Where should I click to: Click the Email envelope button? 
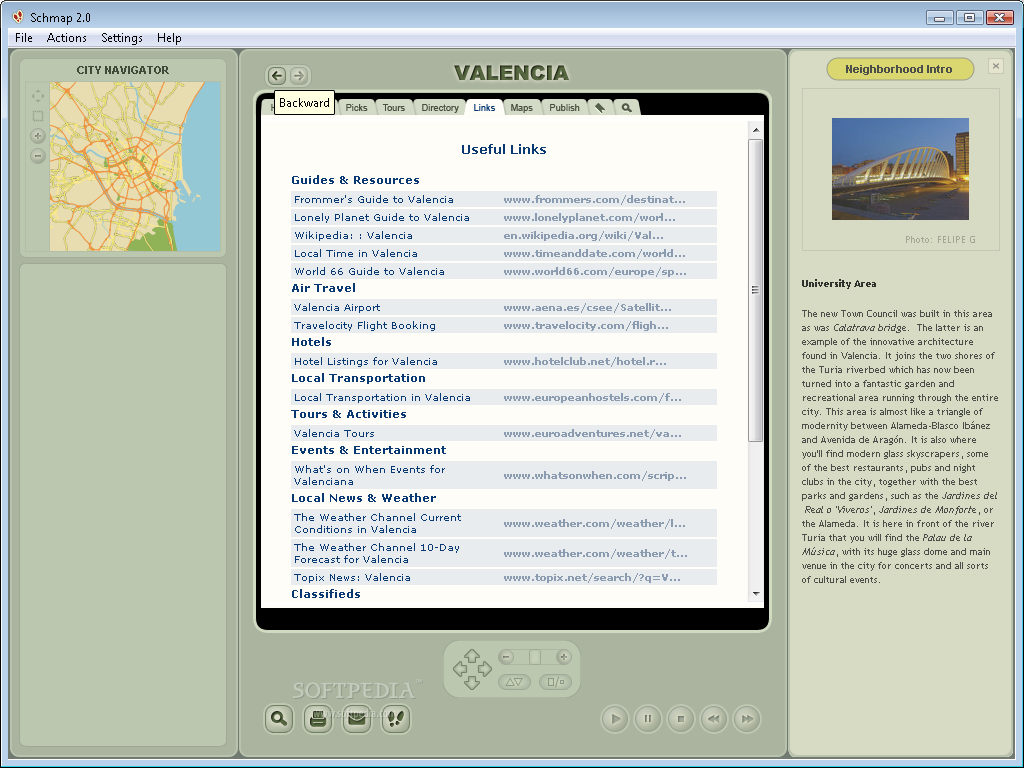point(357,719)
